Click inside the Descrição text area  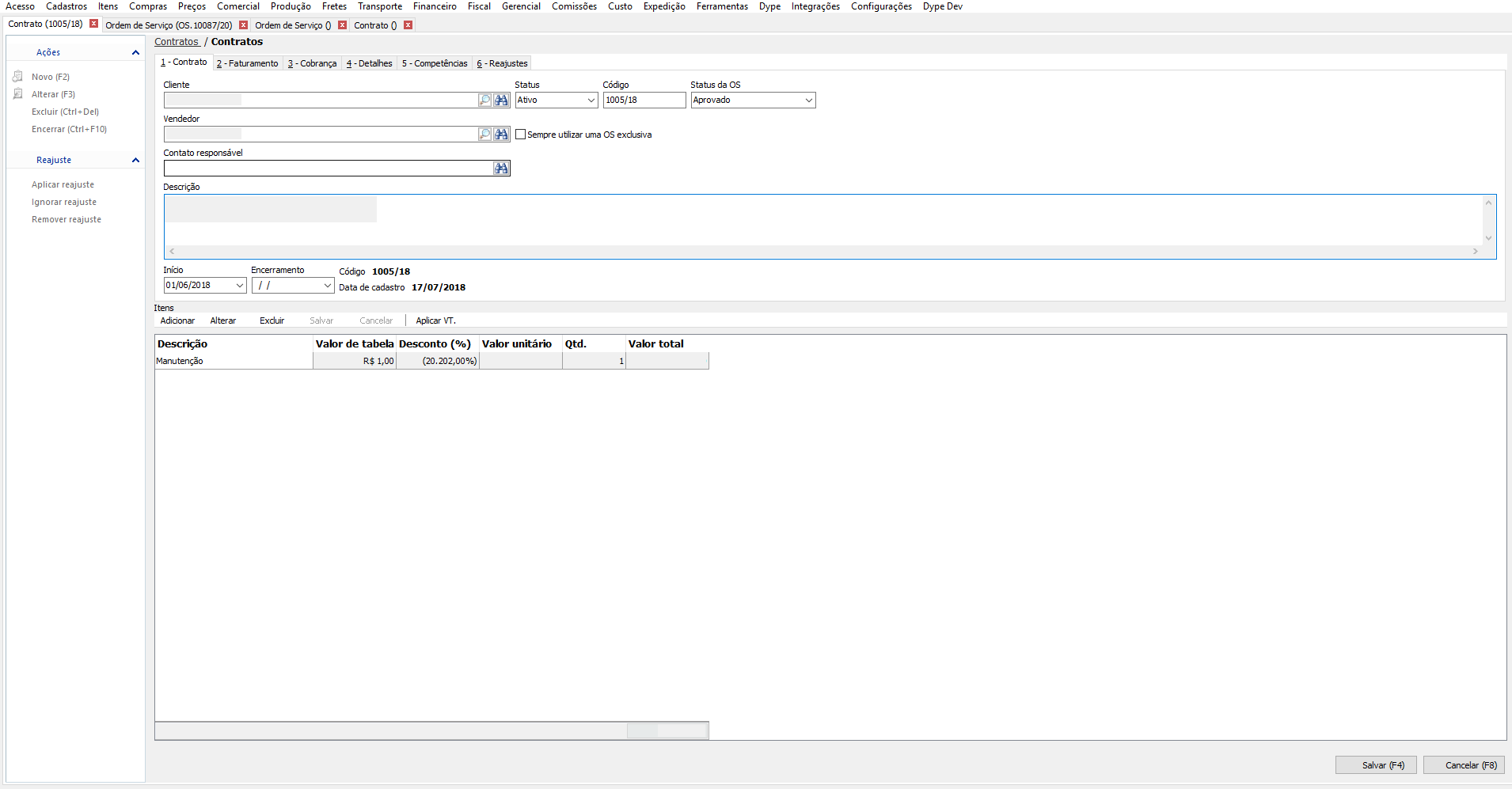(823, 220)
